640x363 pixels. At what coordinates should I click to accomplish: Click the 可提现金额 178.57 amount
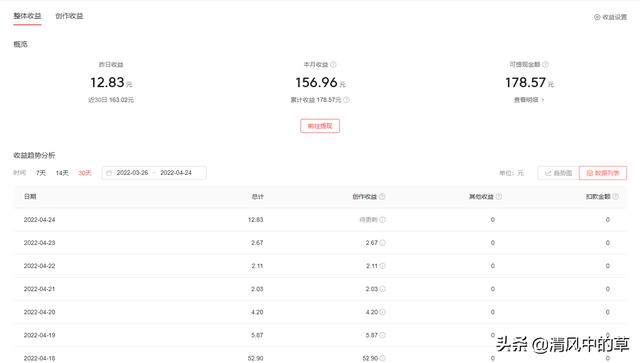pos(526,82)
